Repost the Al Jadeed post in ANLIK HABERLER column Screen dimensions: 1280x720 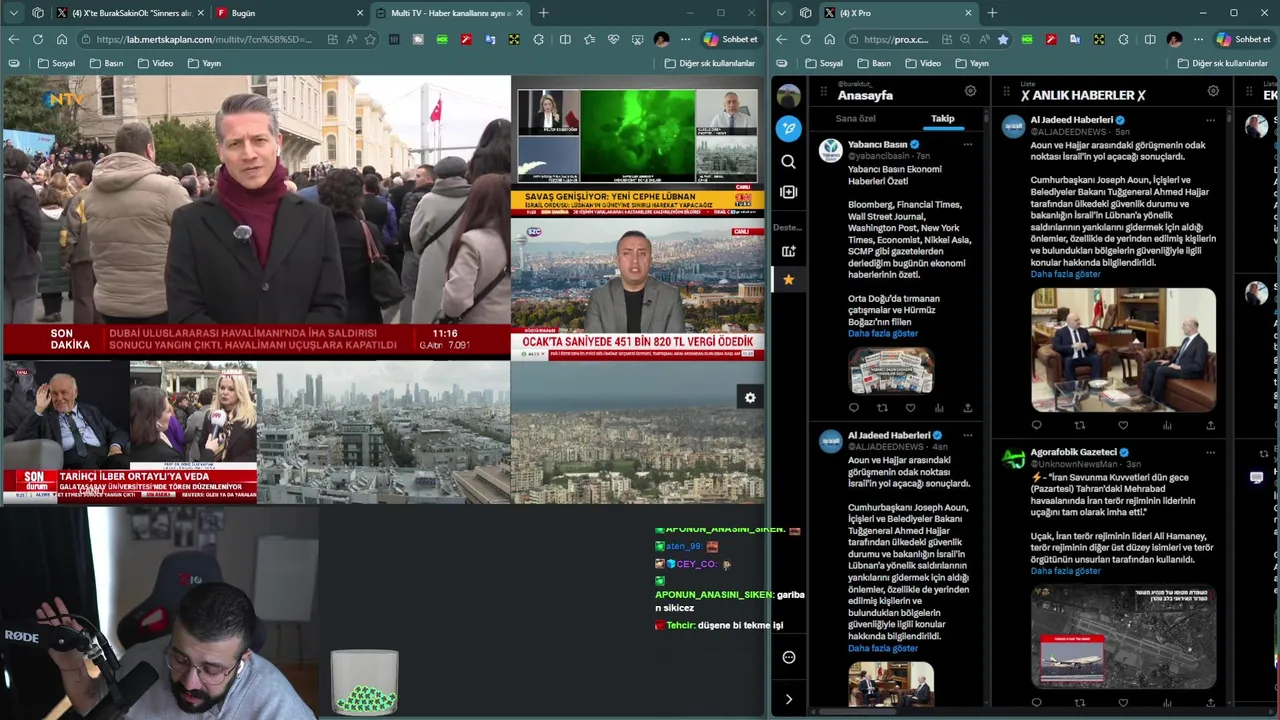(1080, 425)
